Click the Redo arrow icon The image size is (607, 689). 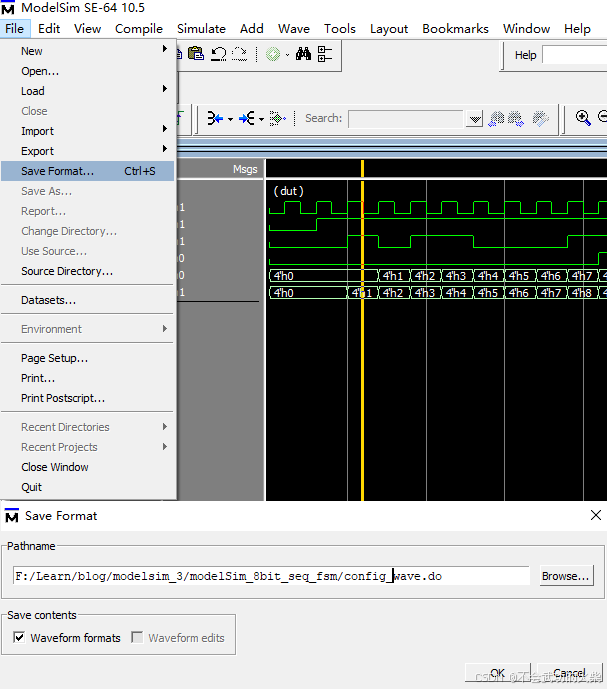point(240,54)
